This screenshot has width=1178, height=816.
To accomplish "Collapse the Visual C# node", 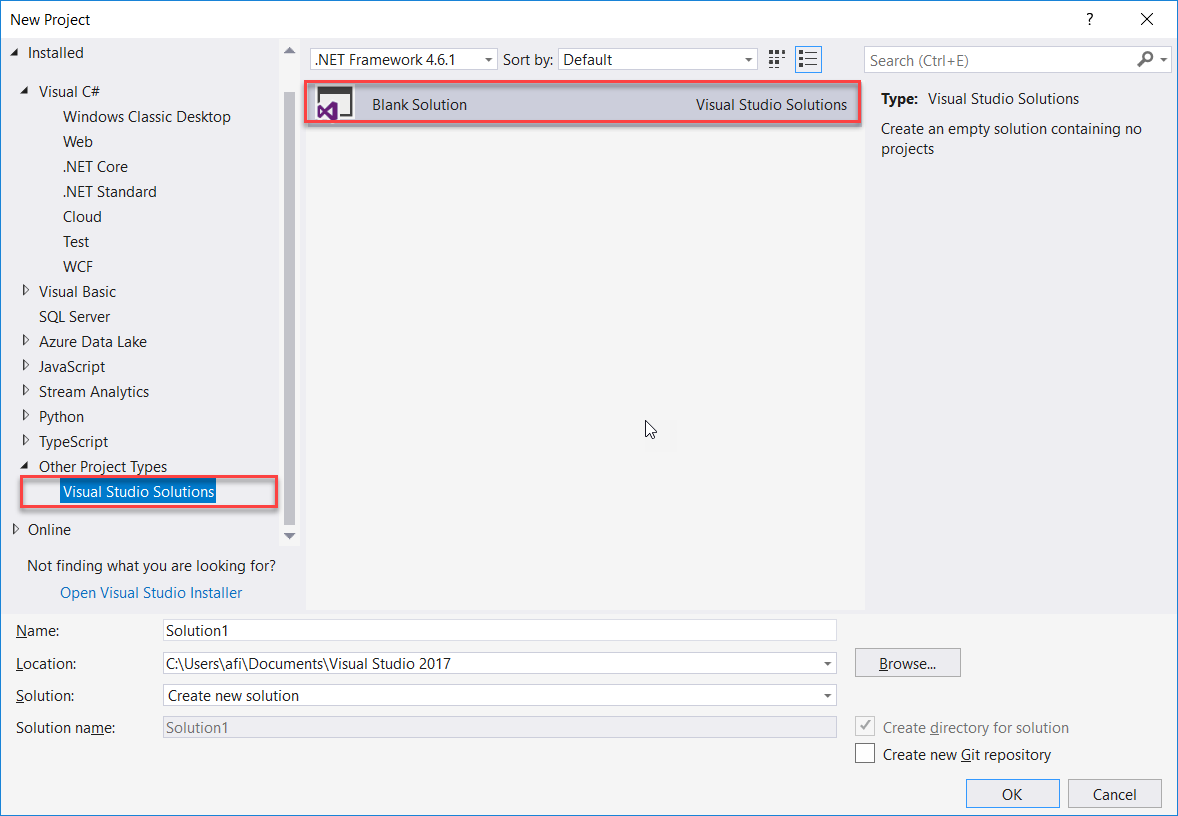I will 25,91.
